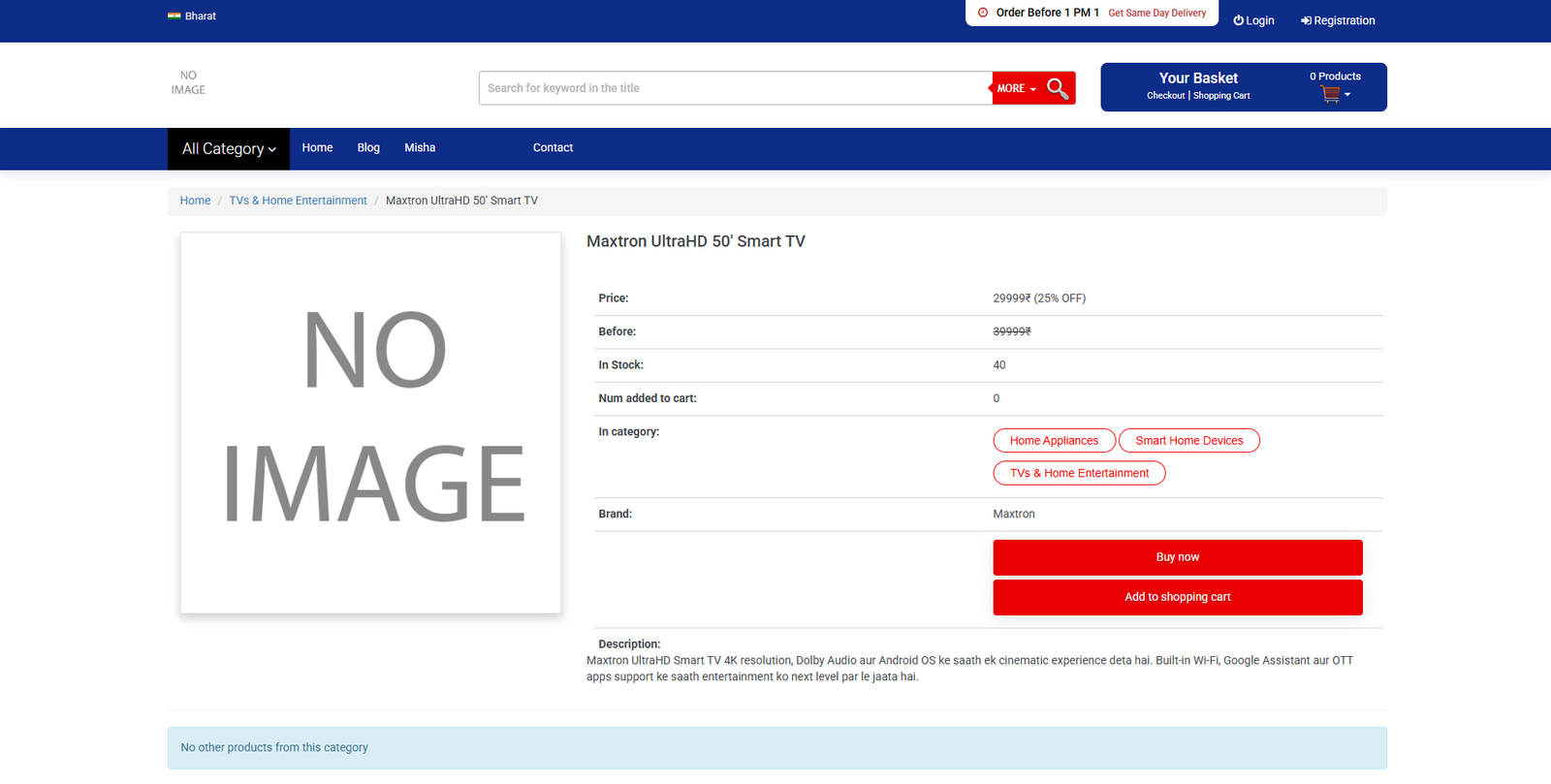Click the magnifying glass search icon

pyautogui.click(x=1058, y=88)
